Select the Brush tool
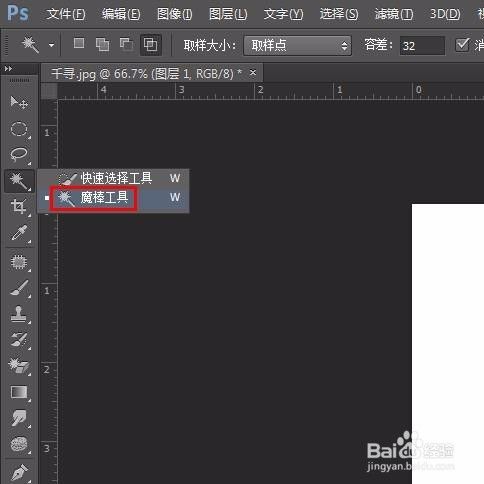The height and width of the screenshot is (484, 484). [x=19, y=288]
